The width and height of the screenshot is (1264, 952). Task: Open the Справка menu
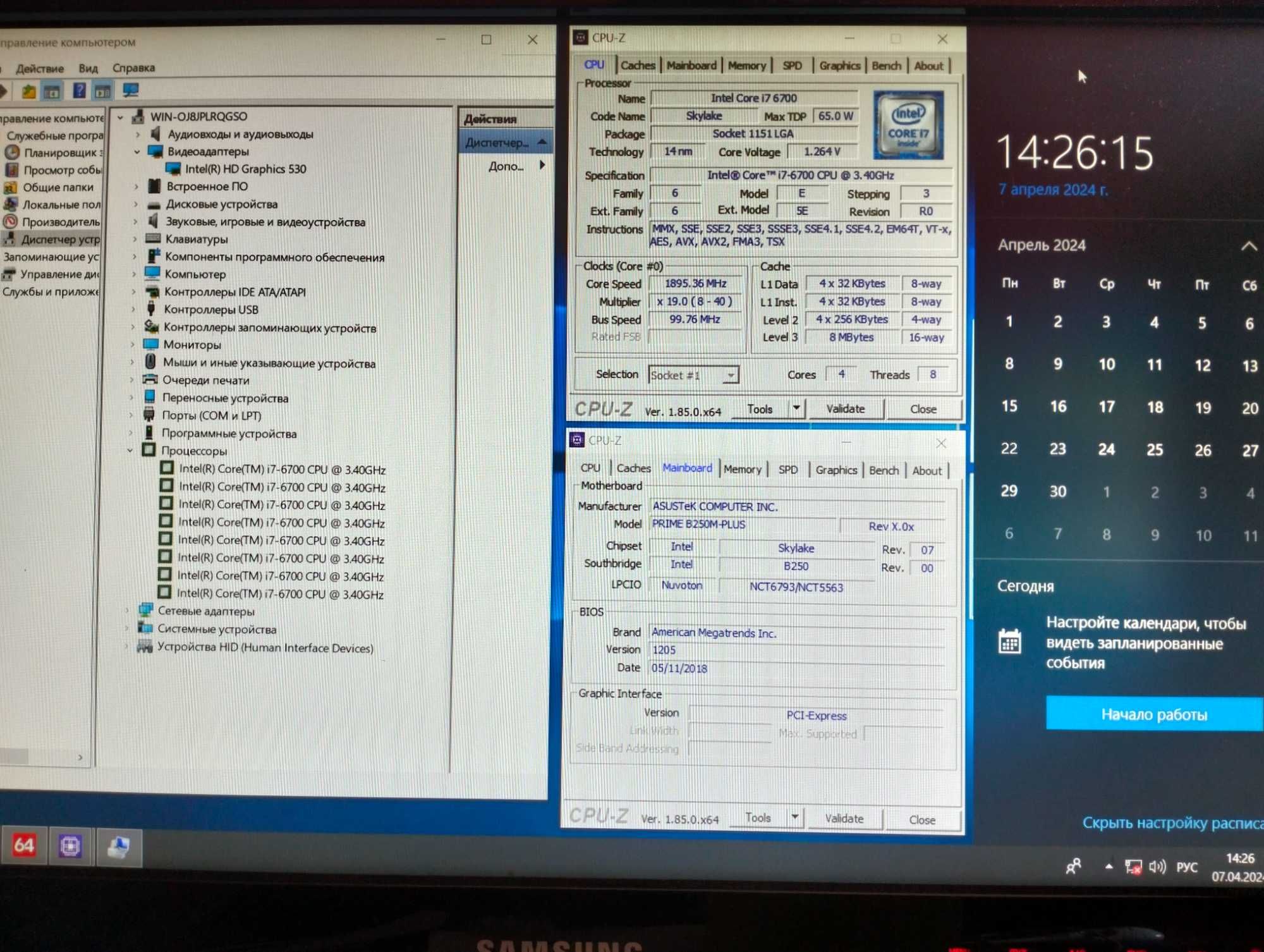click(133, 68)
